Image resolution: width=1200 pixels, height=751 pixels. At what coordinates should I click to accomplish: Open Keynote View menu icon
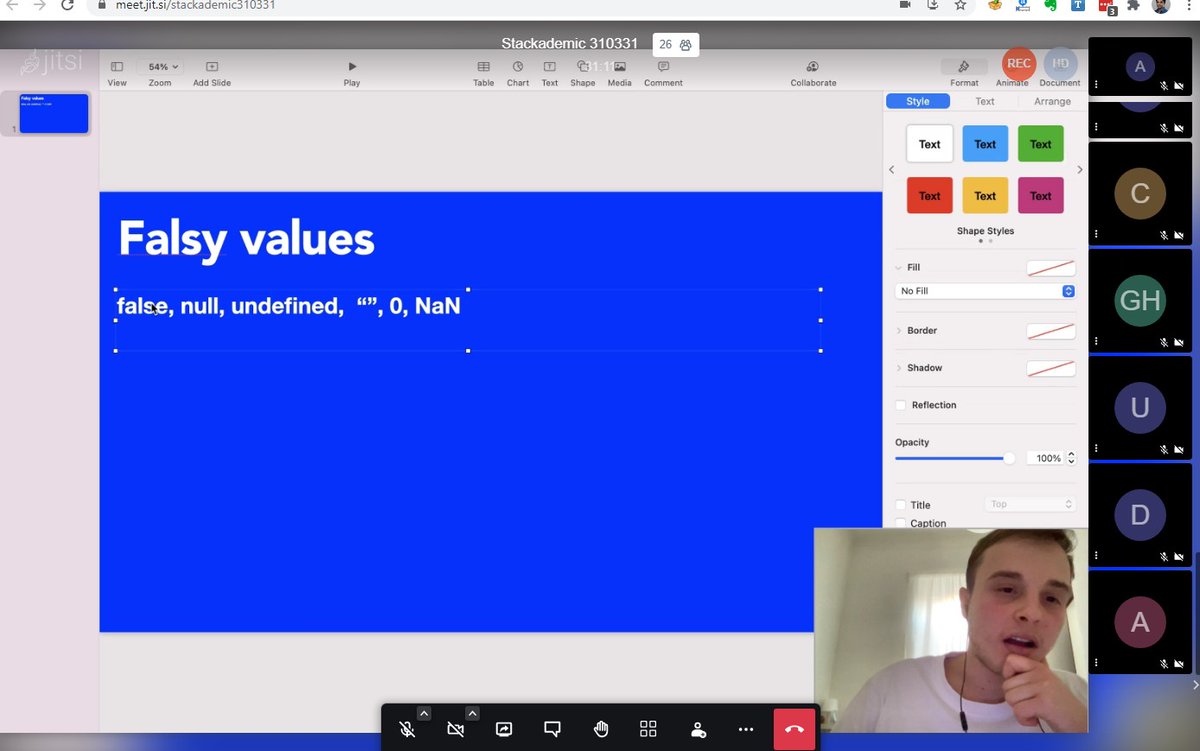[117, 67]
